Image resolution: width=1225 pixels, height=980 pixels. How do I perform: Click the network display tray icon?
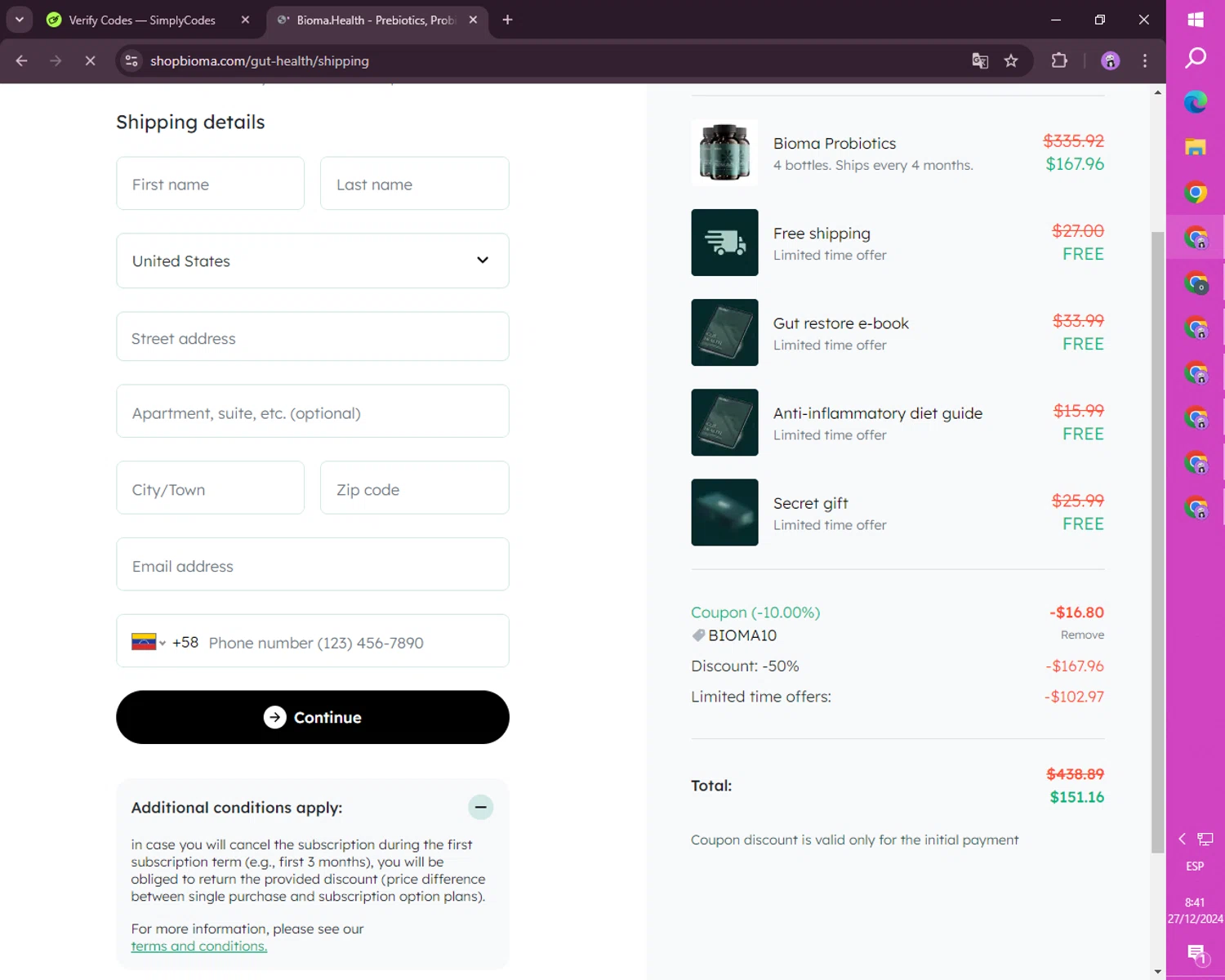(x=1205, y=839)
